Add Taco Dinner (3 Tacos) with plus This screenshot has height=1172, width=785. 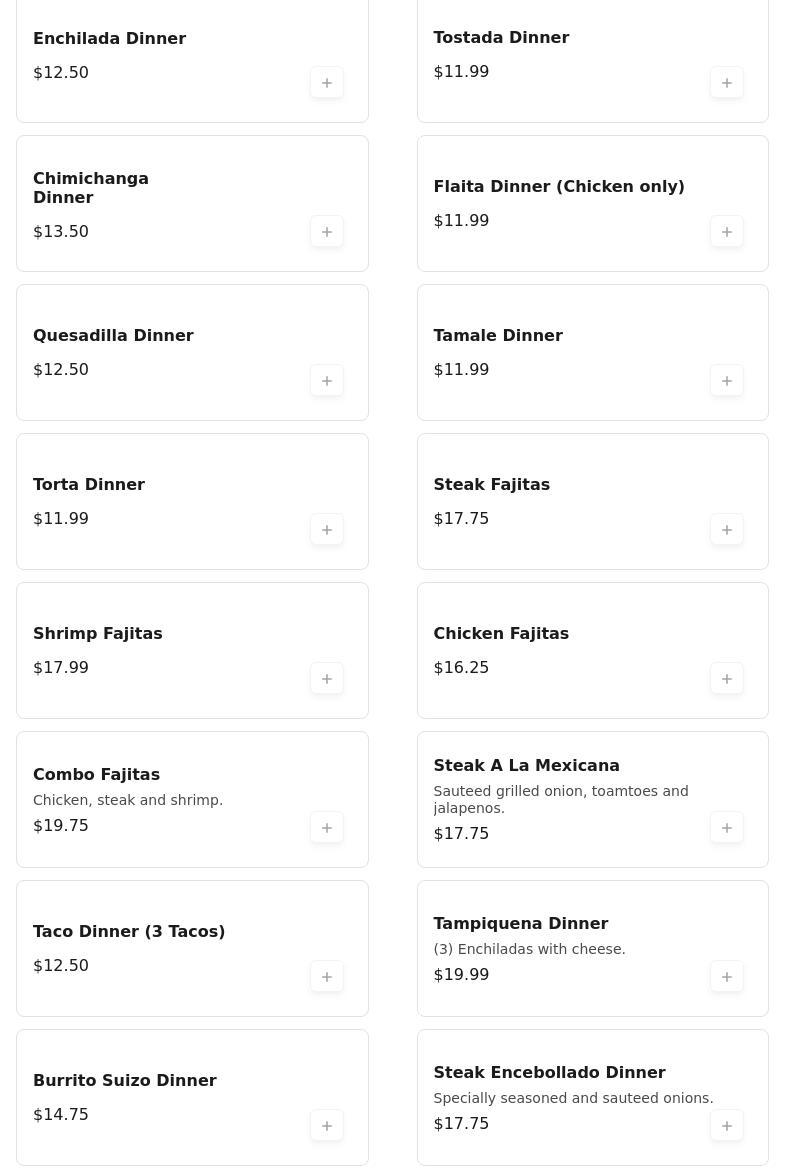coord(327,977)
